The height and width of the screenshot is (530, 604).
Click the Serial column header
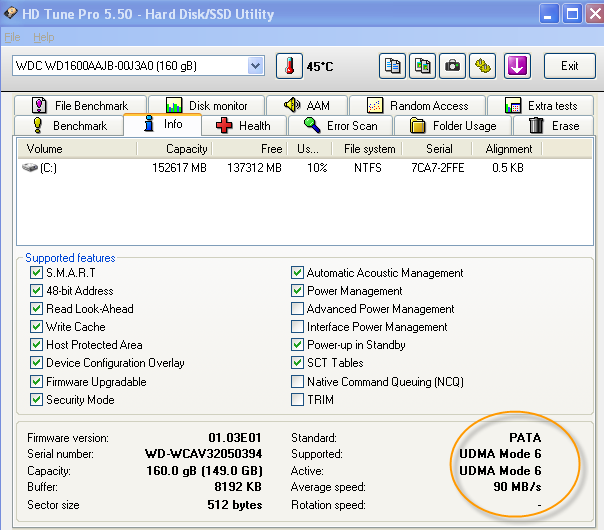pyautogui.click(x=438, y=149)
